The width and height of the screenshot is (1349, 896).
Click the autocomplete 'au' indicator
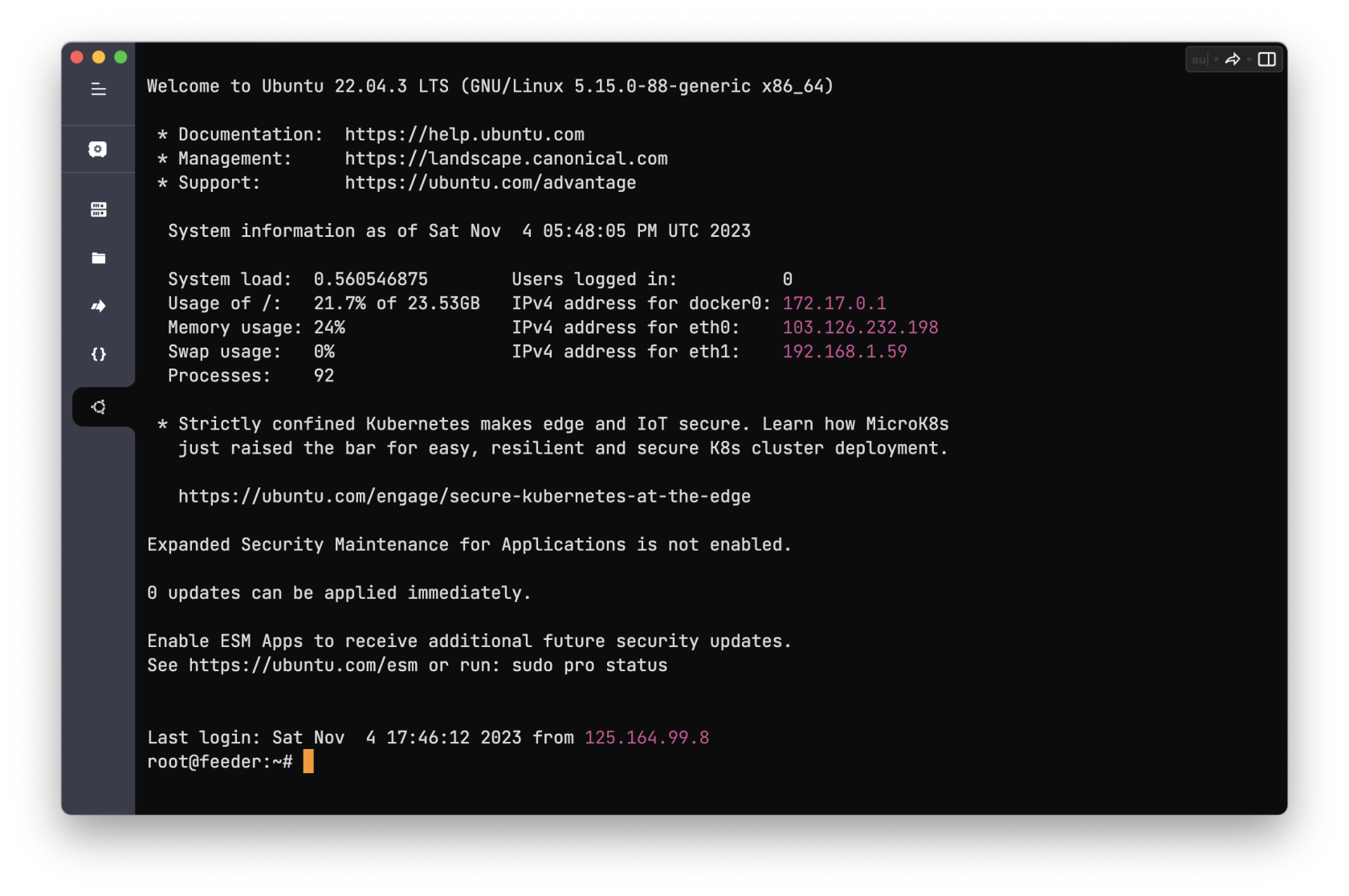1200,59
